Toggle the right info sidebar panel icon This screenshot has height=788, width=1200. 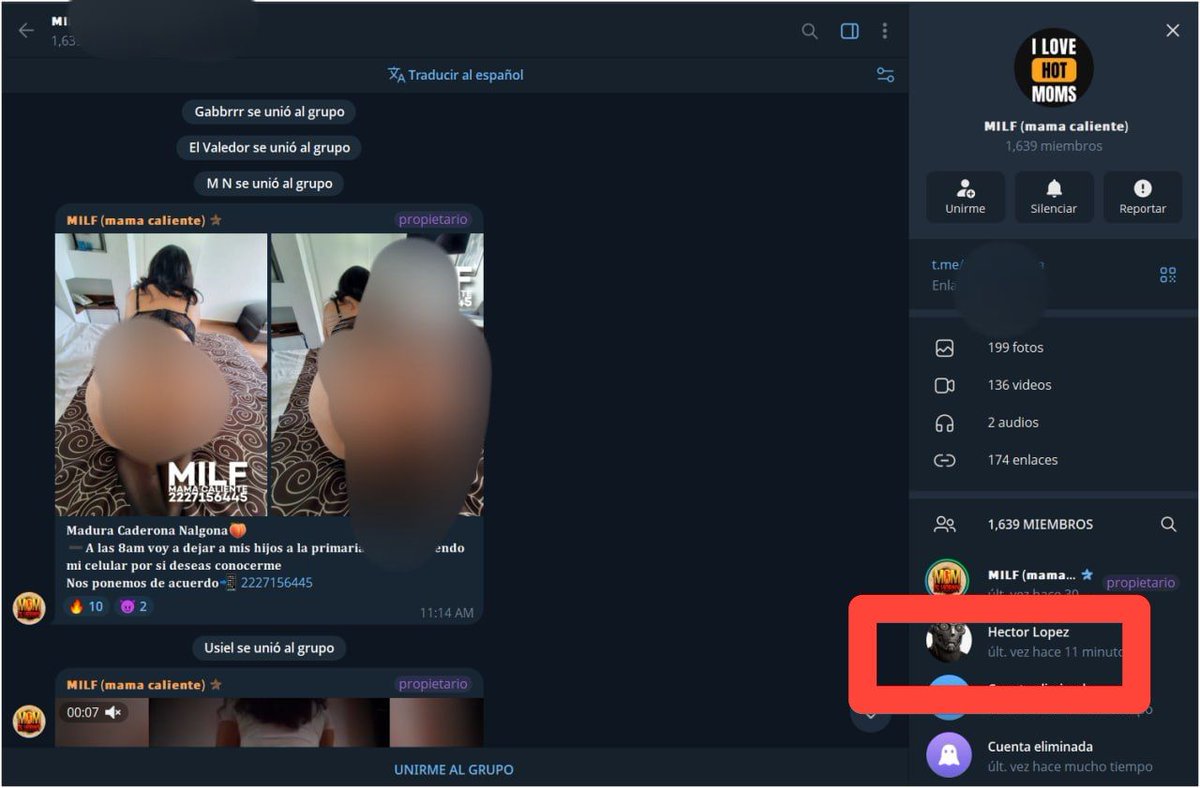coord(849,31)
